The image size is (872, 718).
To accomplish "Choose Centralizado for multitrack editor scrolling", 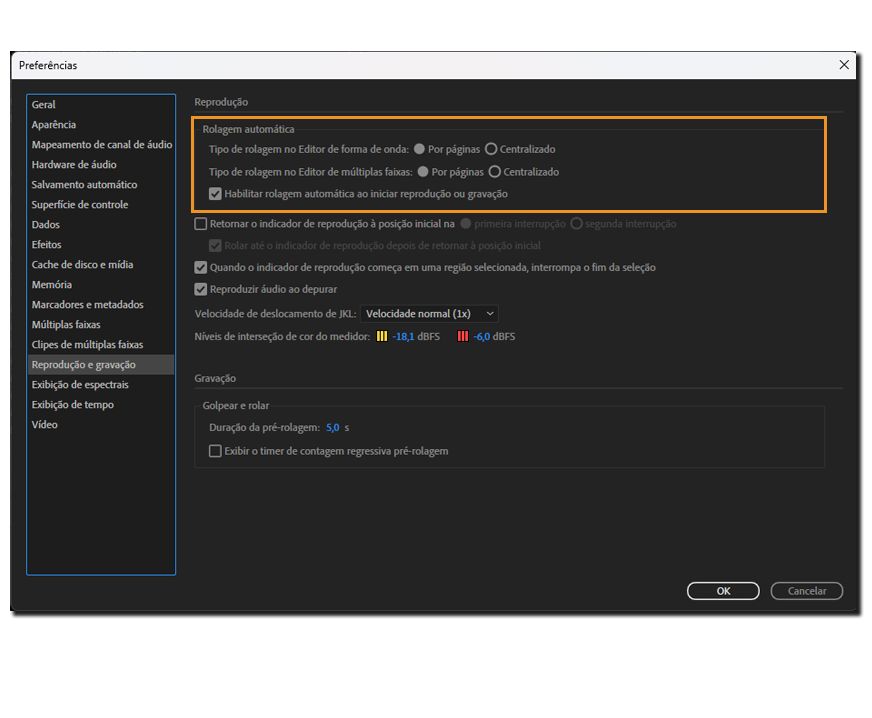I will tap(494, 172).
